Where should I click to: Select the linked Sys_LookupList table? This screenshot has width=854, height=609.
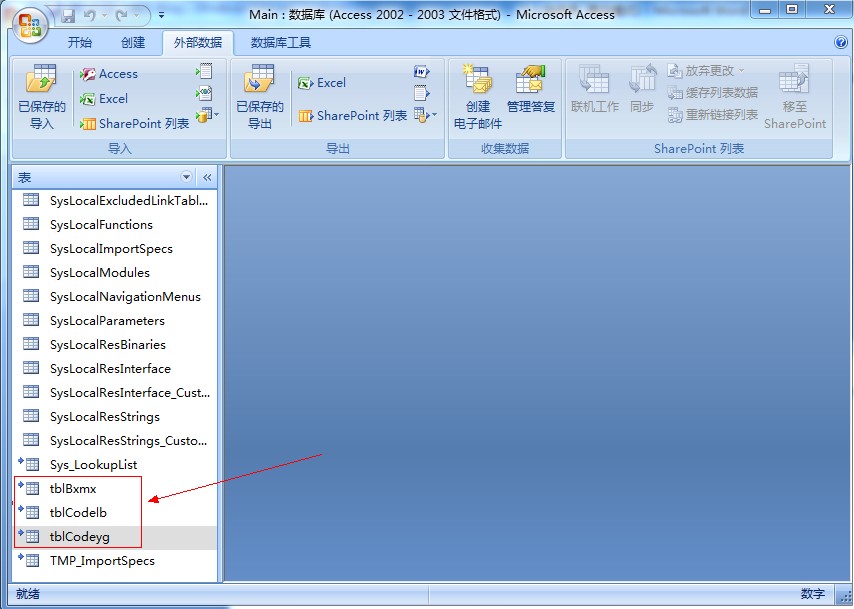[x=115, y=464]
